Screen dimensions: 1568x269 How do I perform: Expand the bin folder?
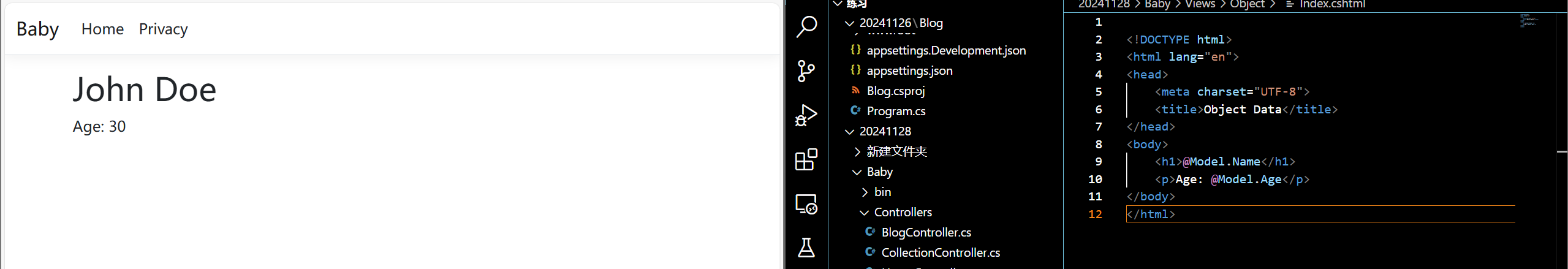(x=882, y=192)
